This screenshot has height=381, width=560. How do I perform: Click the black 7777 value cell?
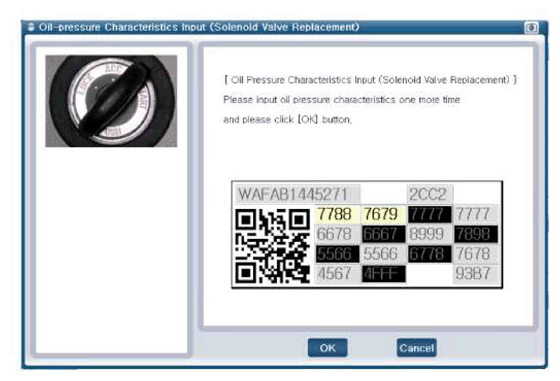coord(430,214)
